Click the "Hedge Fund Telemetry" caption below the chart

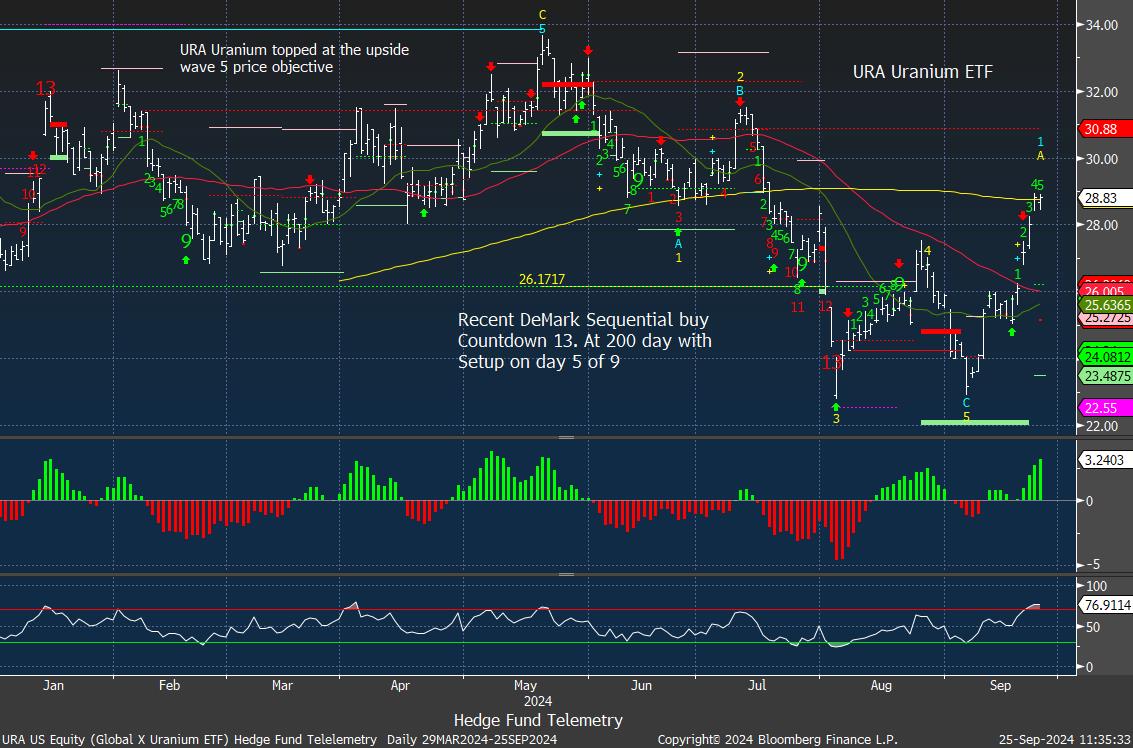(x=538, y=720)
